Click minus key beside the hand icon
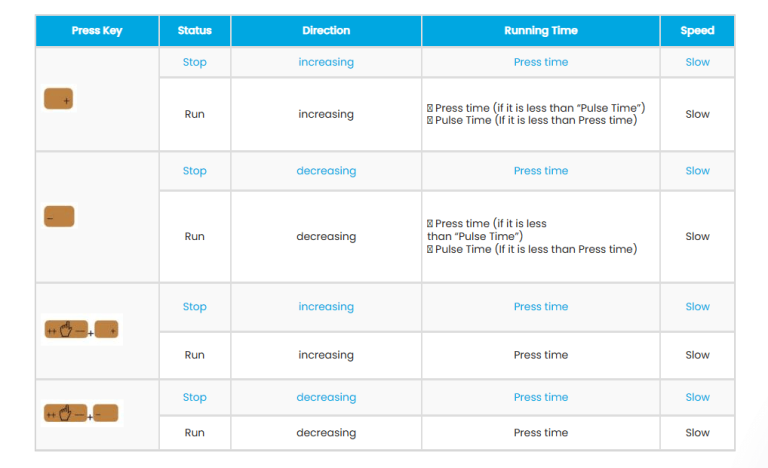 coord(106,413)
